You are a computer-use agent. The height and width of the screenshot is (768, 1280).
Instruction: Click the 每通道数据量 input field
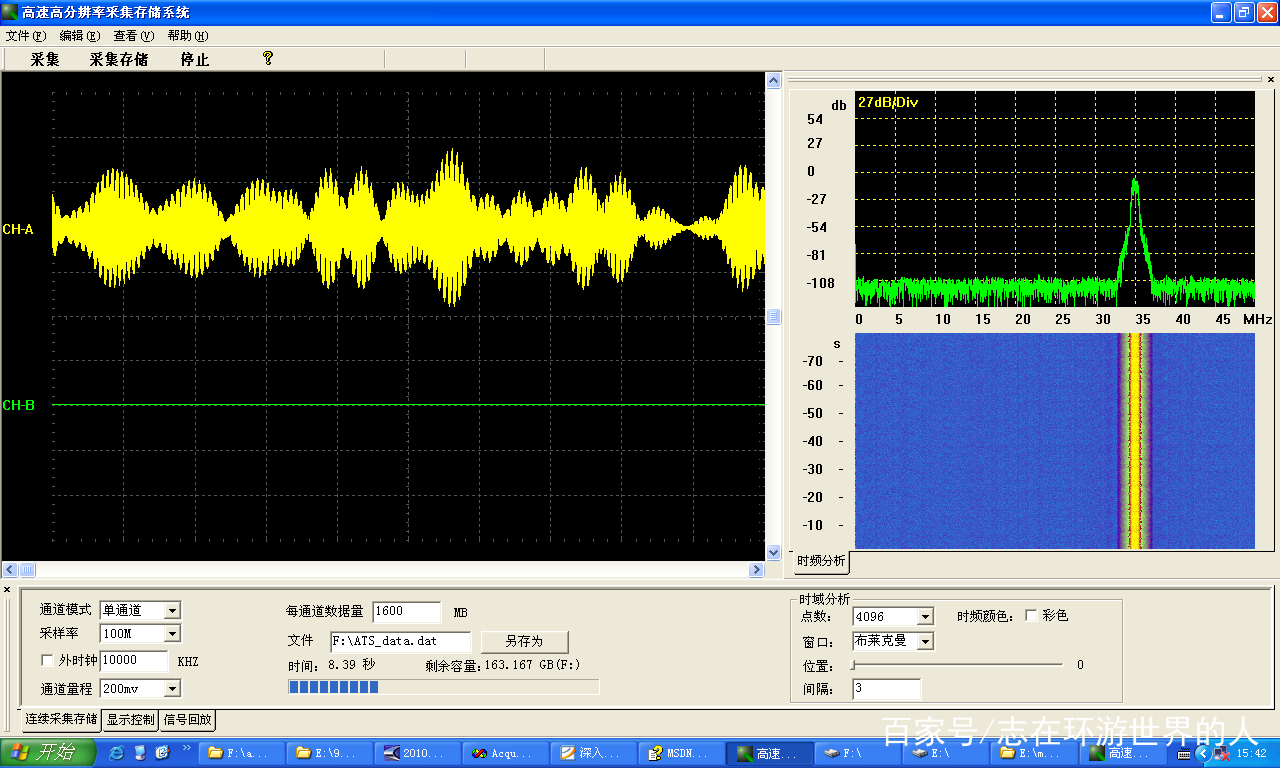[x=406, y=611]
